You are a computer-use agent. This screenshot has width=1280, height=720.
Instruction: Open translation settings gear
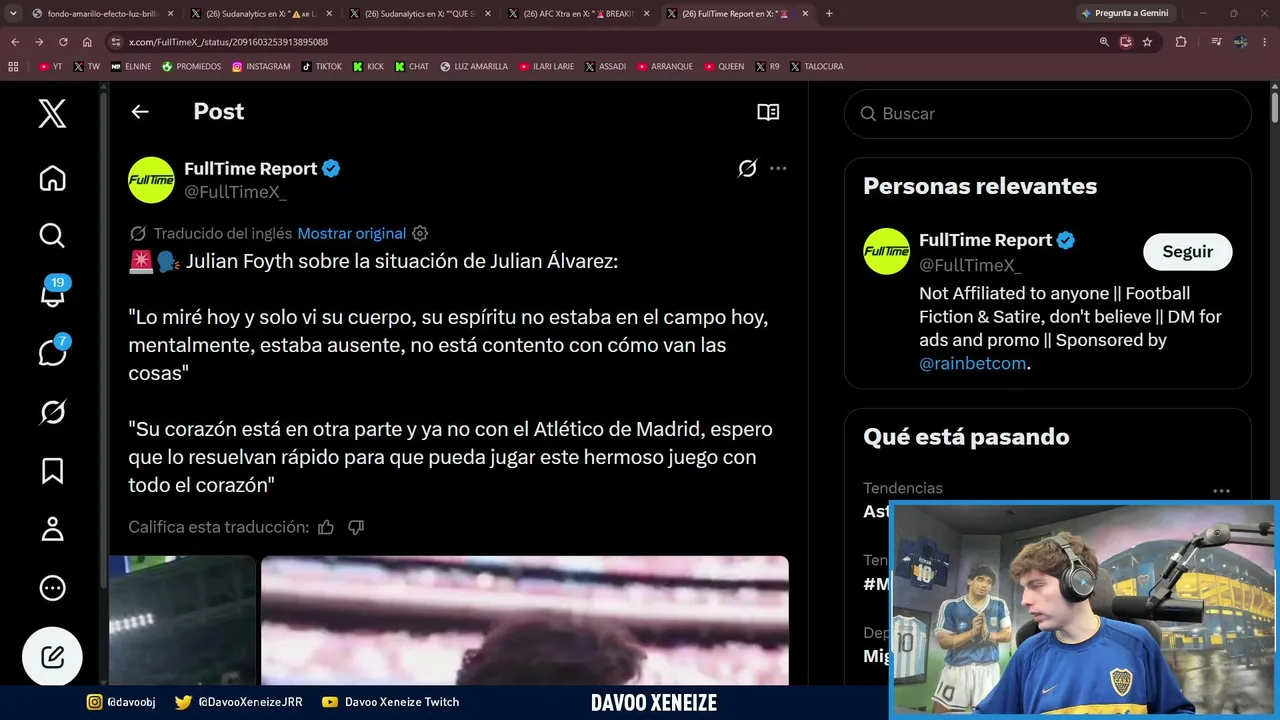point(420,233)
